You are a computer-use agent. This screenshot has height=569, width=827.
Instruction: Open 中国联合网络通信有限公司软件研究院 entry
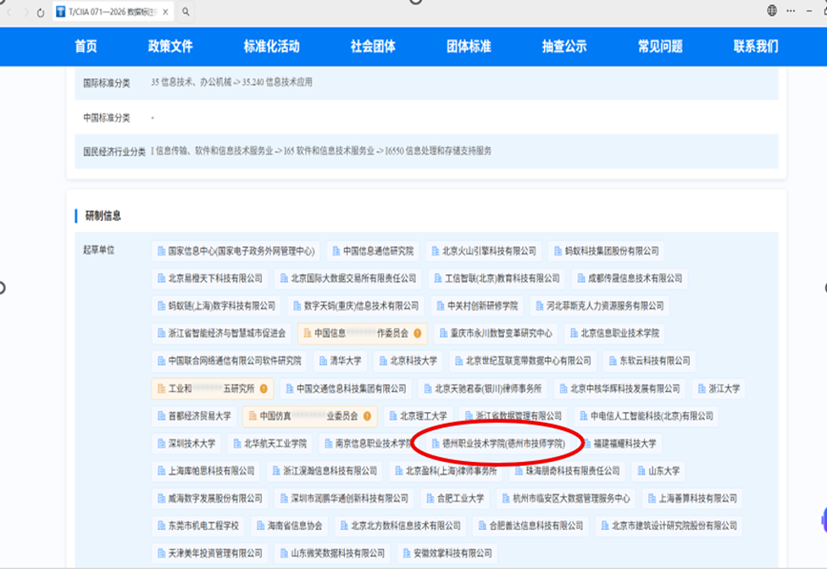pos(229,361)
